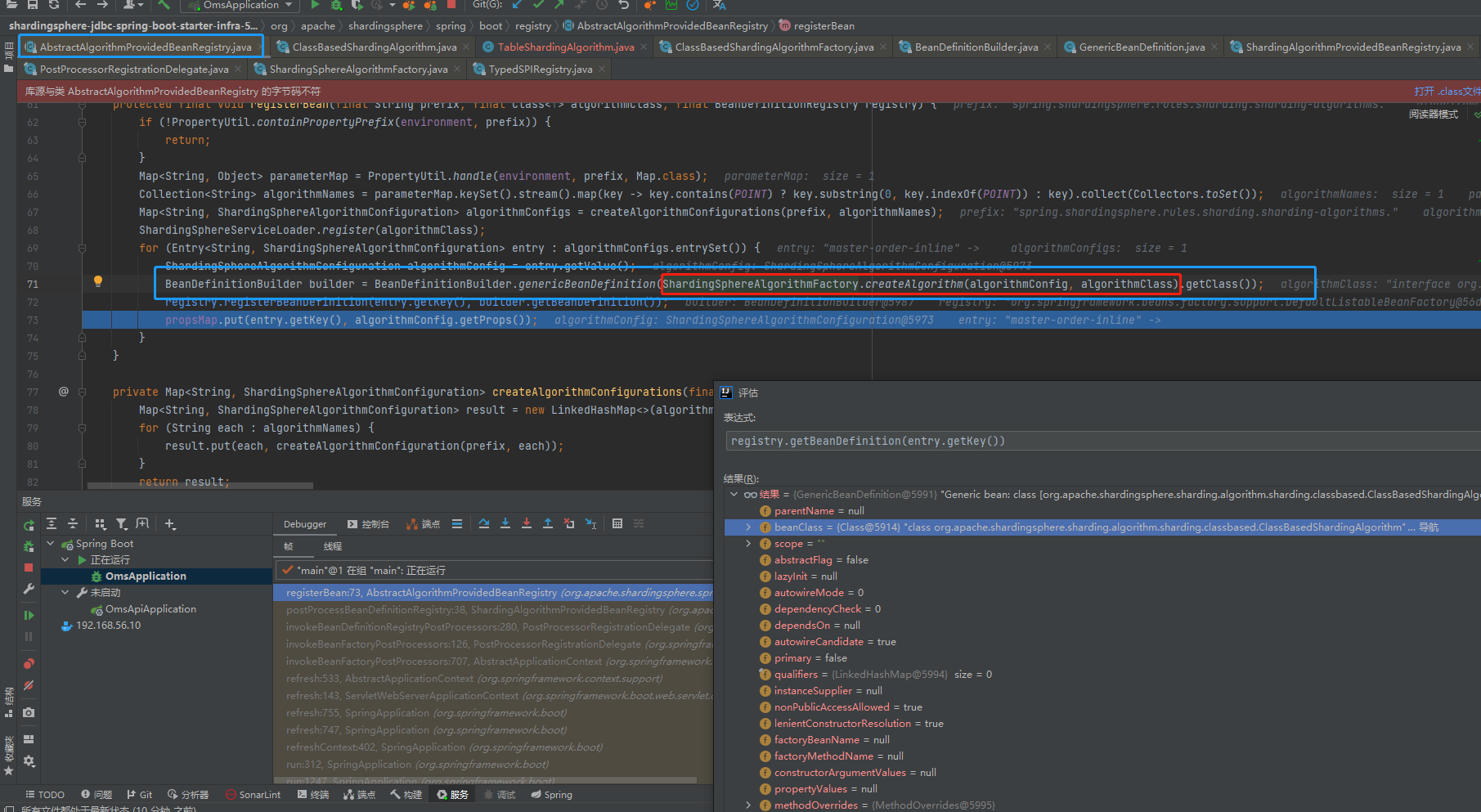Open the Spring tool window in the bottom bar
Image resolution: width=1481 pixels, height=812 pixels.
pos(551,794)
